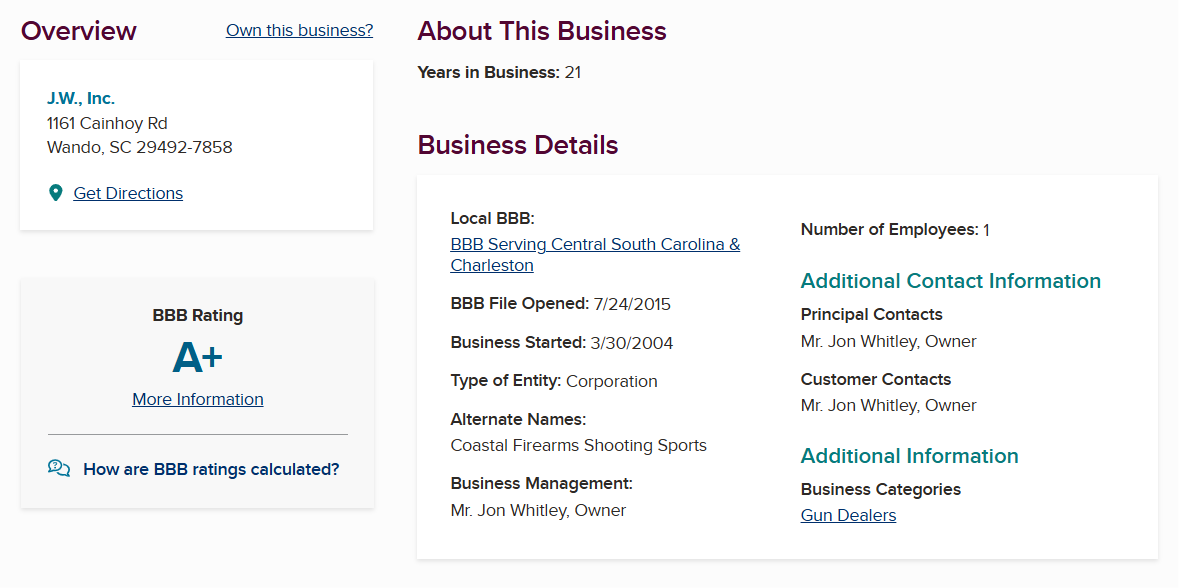This screenshot has height=588, width=1179.
Task: Open the Gun Dealers business category
Action: pyautogui.click(x=848, y=515)
